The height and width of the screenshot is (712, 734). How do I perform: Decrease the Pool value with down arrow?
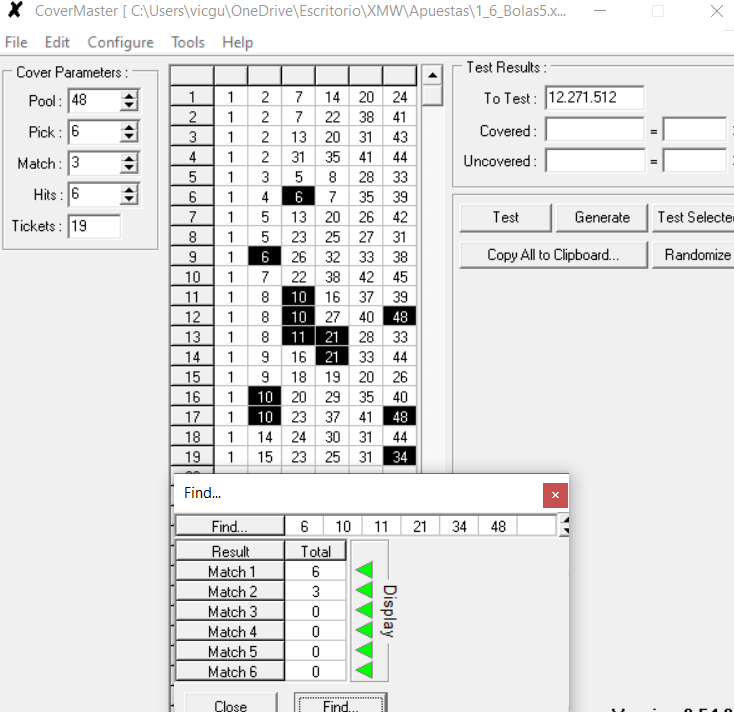(x=129, y=105)
